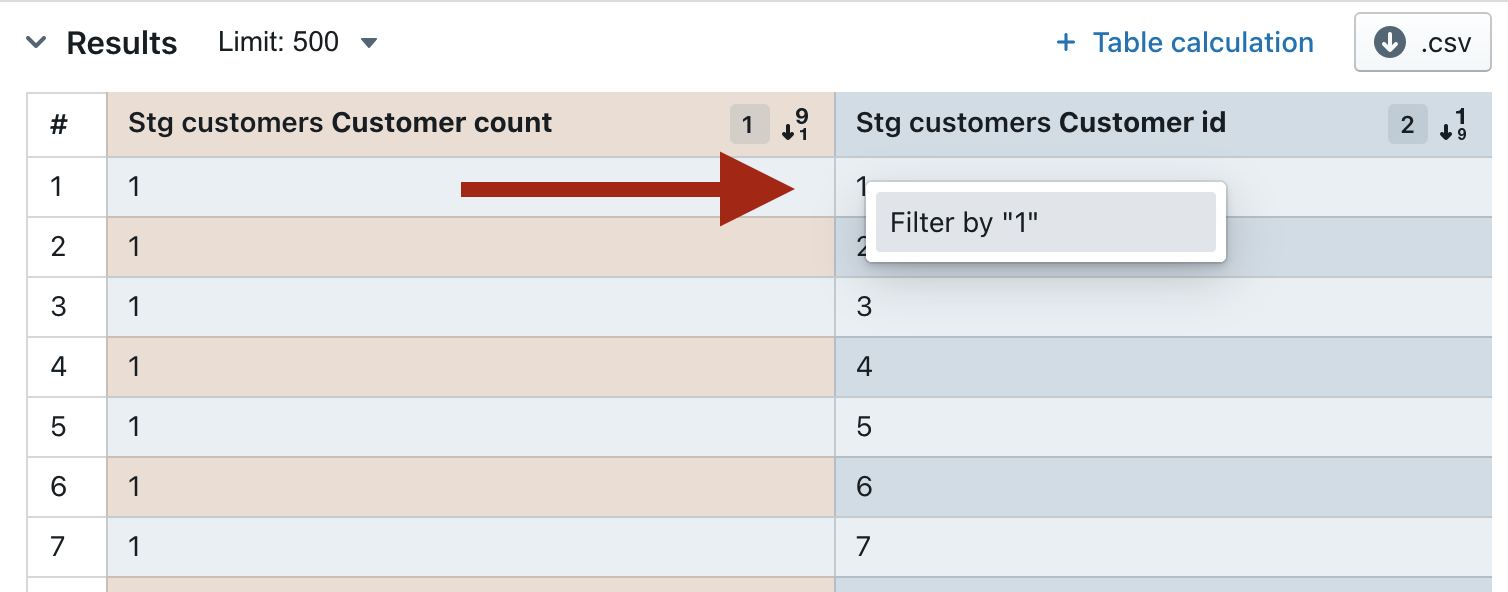Toggle the ascending sort icon on Customer id
The image size is (1508, 592).
click(x=1453, y=125)
